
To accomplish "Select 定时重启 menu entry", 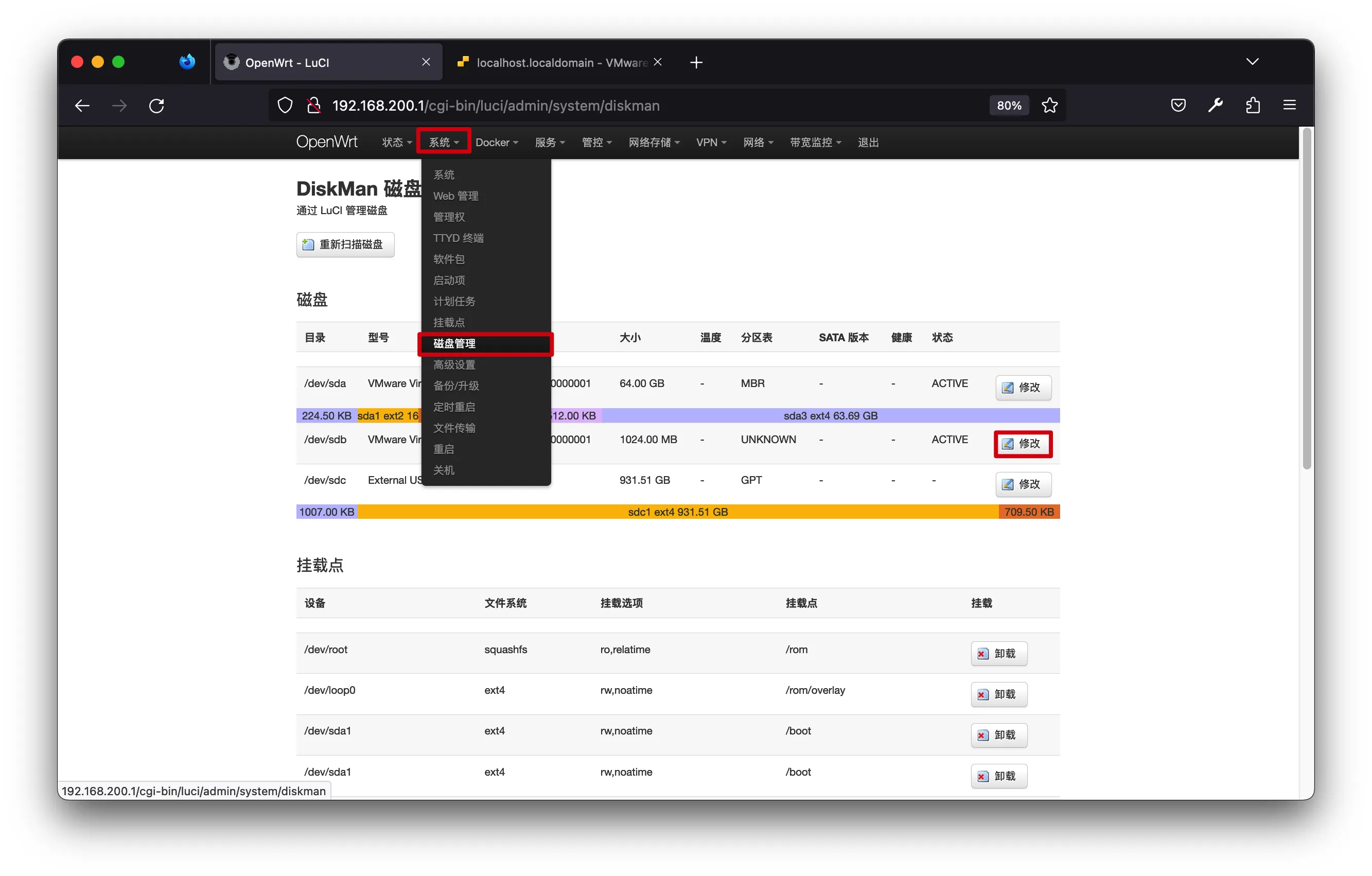I will click(486, 407).
